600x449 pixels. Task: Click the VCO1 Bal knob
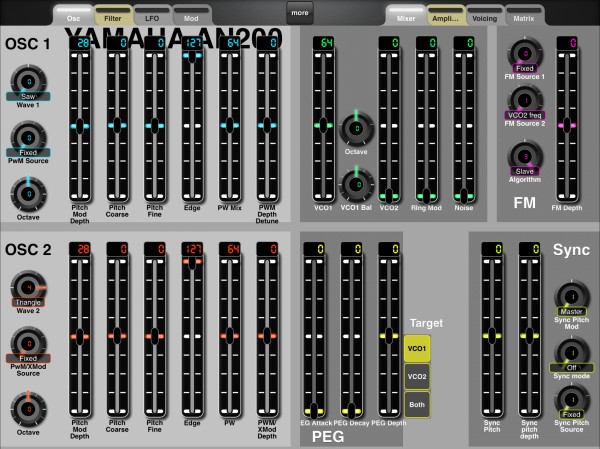pos(357,185)
